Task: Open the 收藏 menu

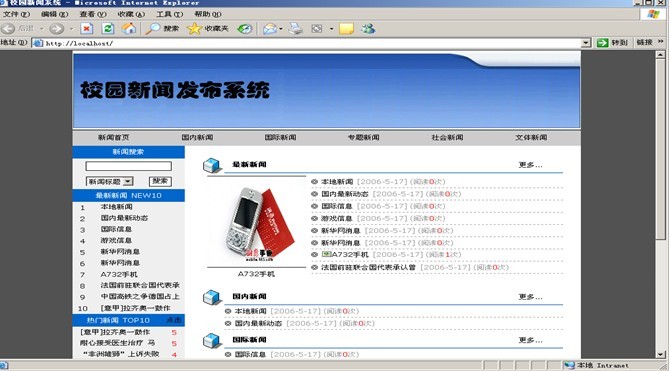Action: point(131,14)
